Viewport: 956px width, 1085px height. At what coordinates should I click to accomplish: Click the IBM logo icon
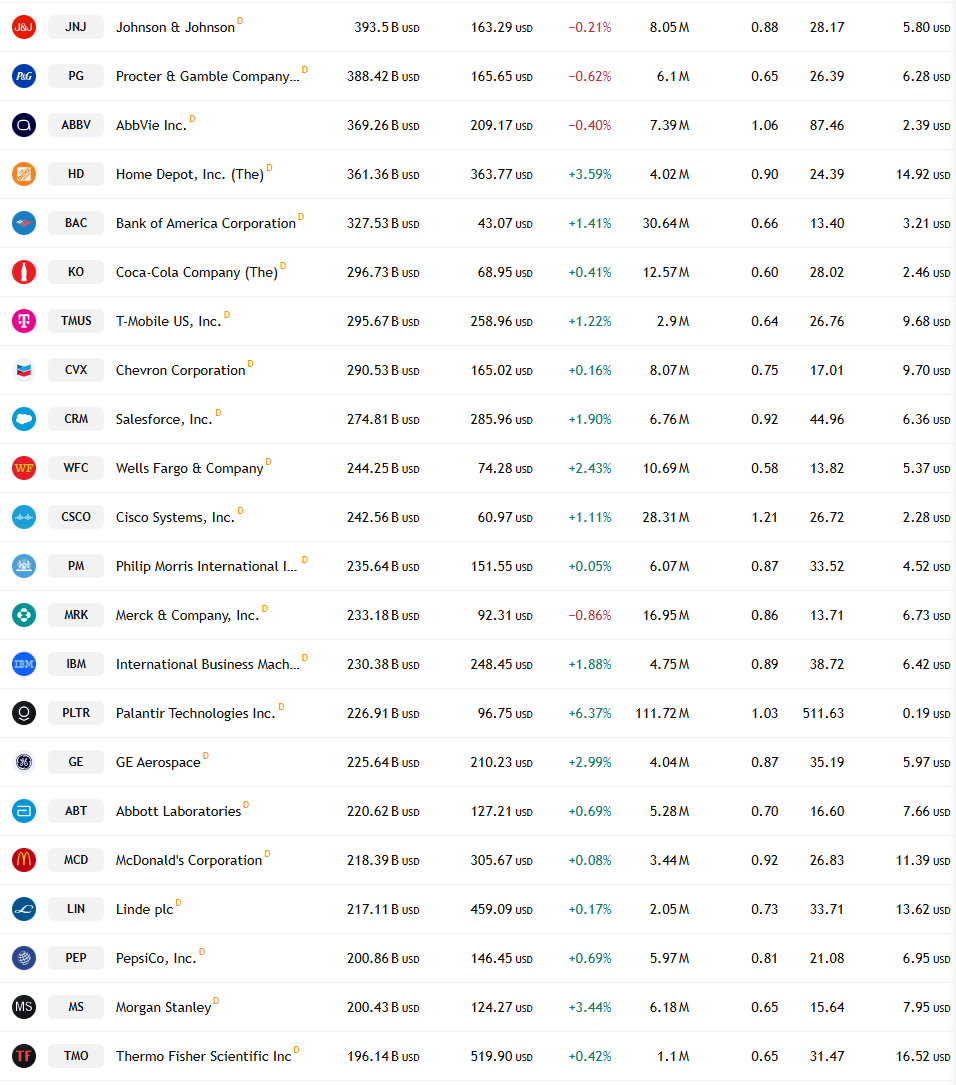coord(24,664)
